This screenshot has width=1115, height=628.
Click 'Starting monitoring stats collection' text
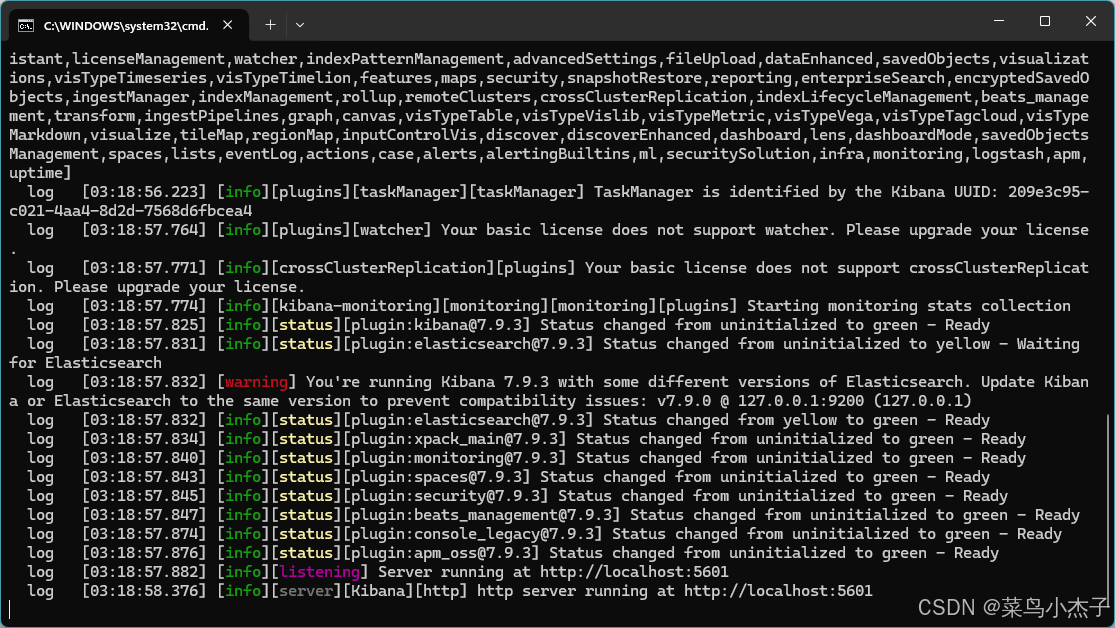(x=909, y=306)
